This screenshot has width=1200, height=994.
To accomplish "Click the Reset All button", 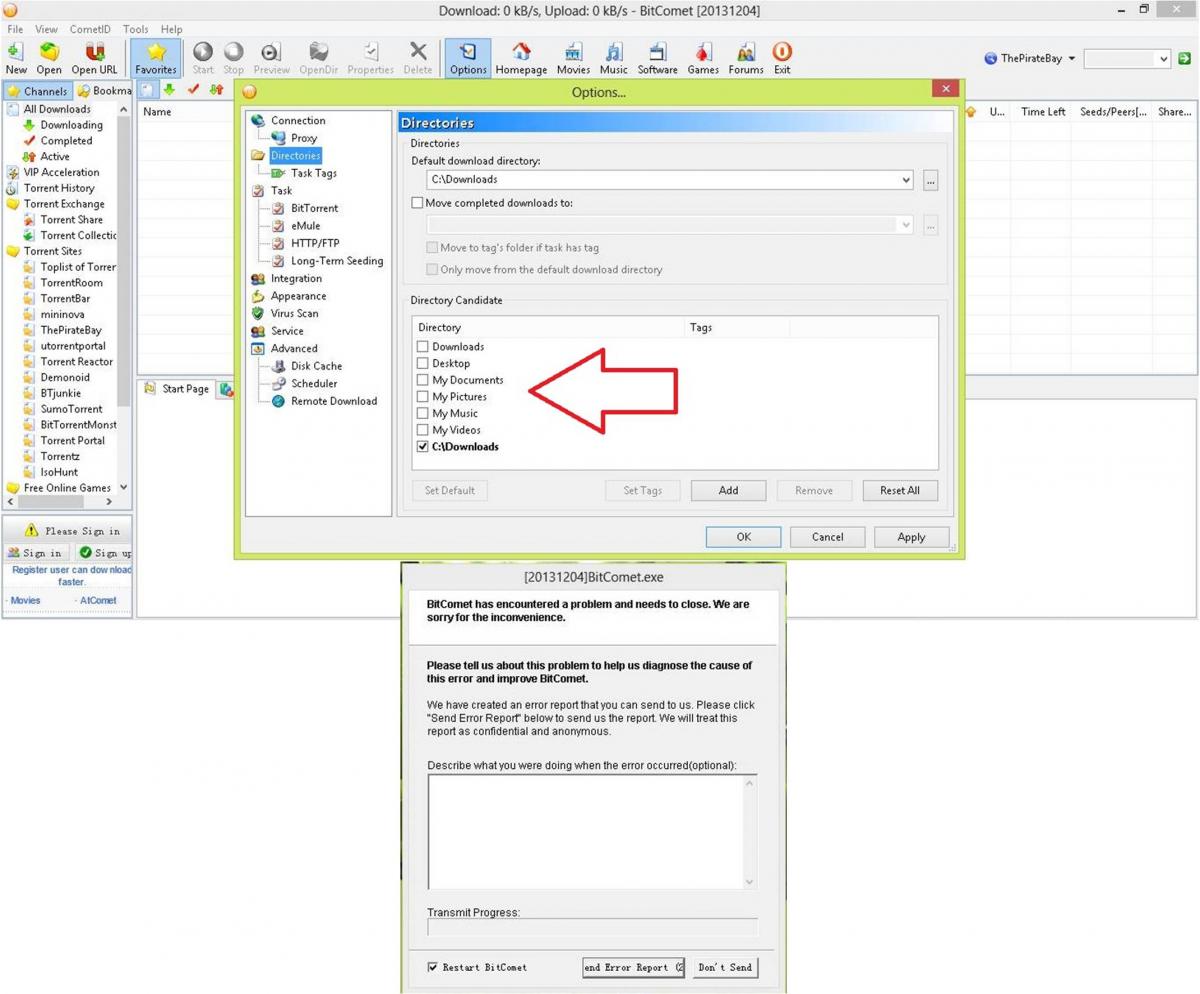I will pyautogui.click(x=900, y=490).
